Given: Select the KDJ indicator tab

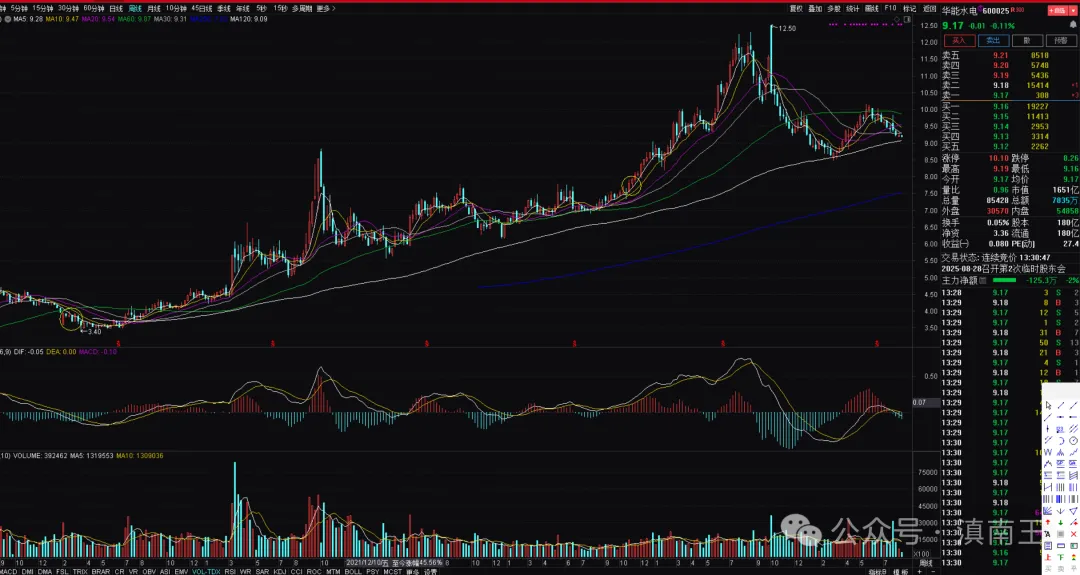Looking at the screenshot, I should pyautogui.click(x=280, y=572).
